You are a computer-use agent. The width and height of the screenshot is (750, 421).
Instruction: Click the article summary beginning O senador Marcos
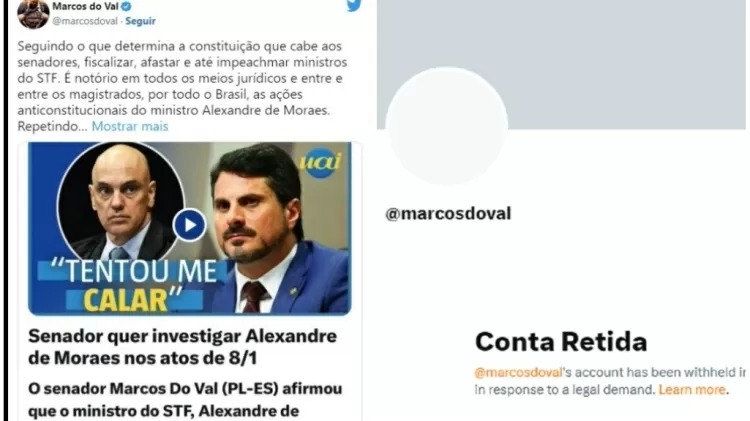pos(185,400)
